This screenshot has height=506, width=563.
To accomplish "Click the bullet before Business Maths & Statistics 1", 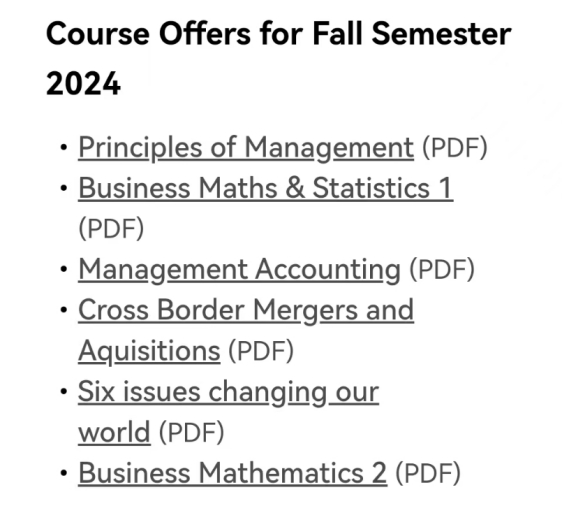I will point(64,188).
